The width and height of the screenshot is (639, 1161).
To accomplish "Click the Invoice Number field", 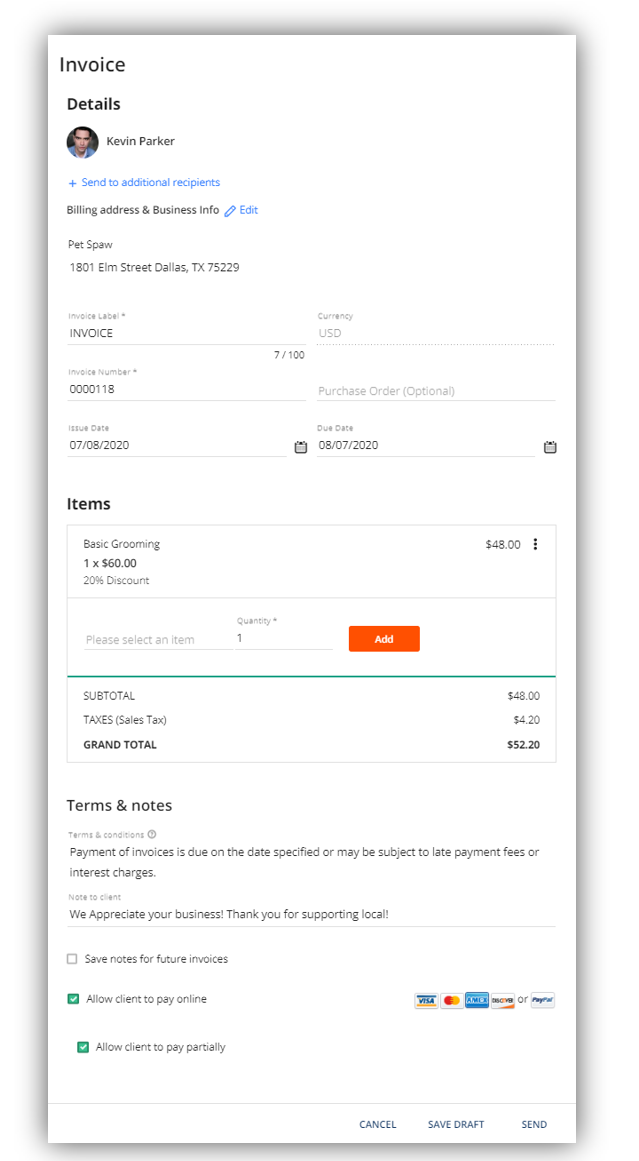I will (187, 389).
